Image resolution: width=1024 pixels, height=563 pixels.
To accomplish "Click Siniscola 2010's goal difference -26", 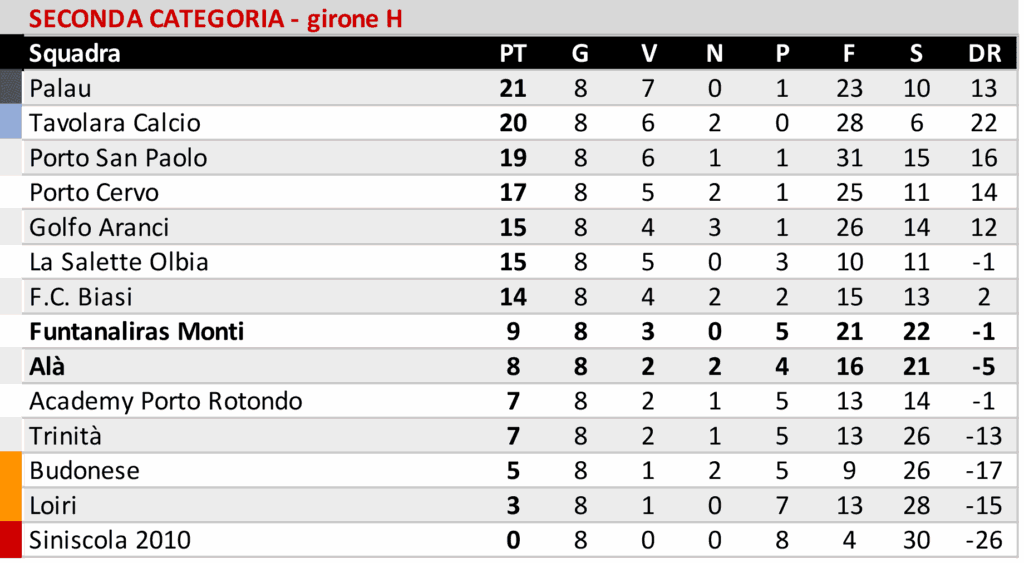I will [983, 541].
